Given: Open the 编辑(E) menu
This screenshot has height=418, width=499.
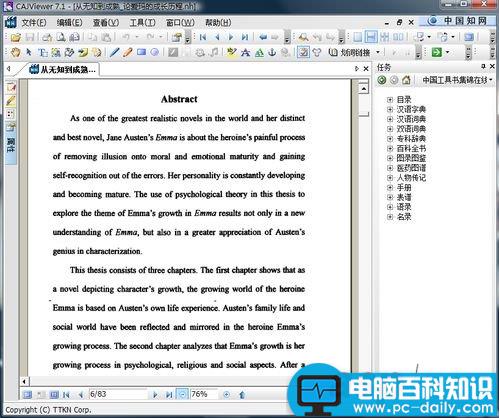Looking at the screenshot, I should click(x=69, y=23).
